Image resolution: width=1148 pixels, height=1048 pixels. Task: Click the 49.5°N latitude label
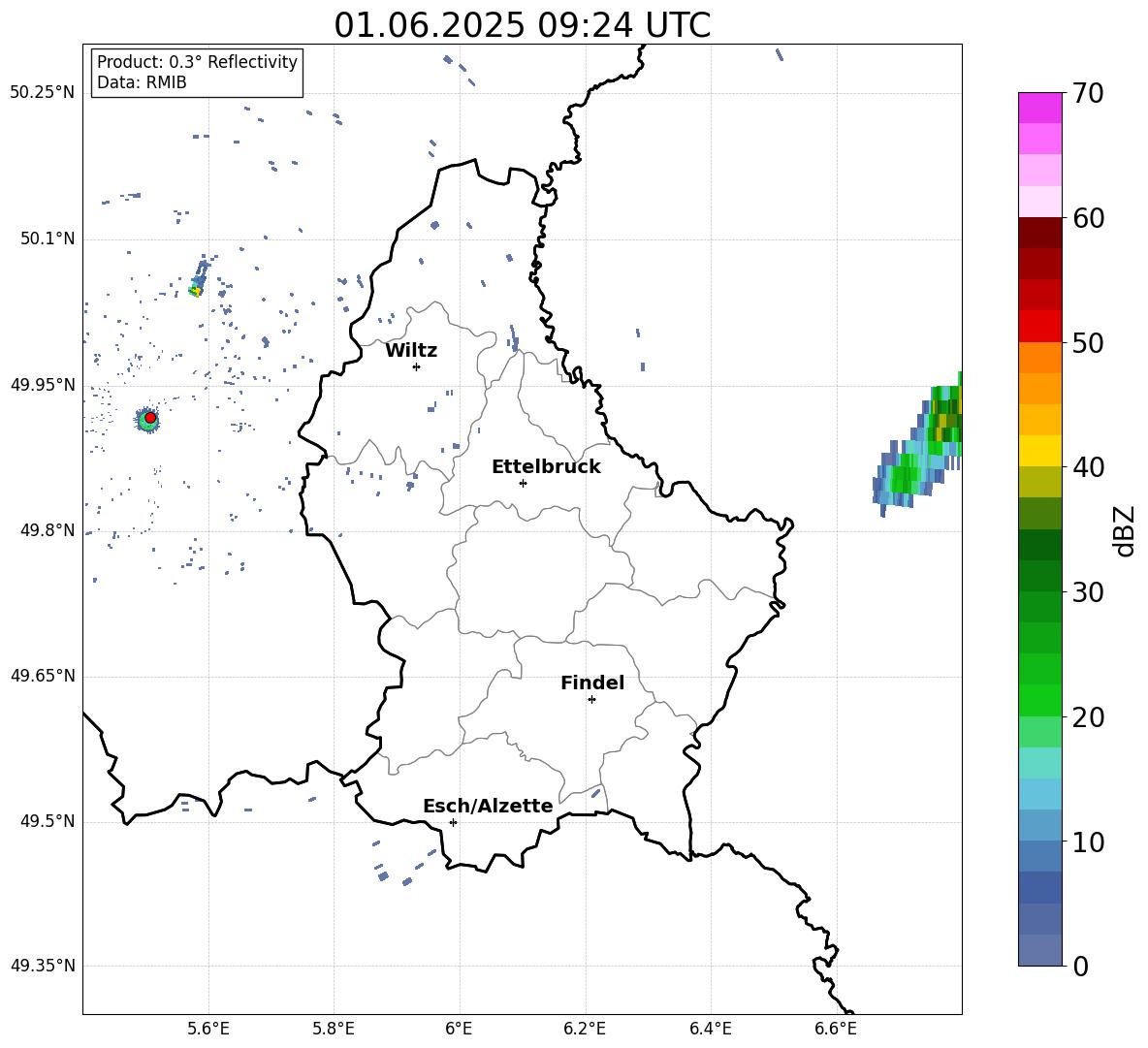[x=47, y=821]
